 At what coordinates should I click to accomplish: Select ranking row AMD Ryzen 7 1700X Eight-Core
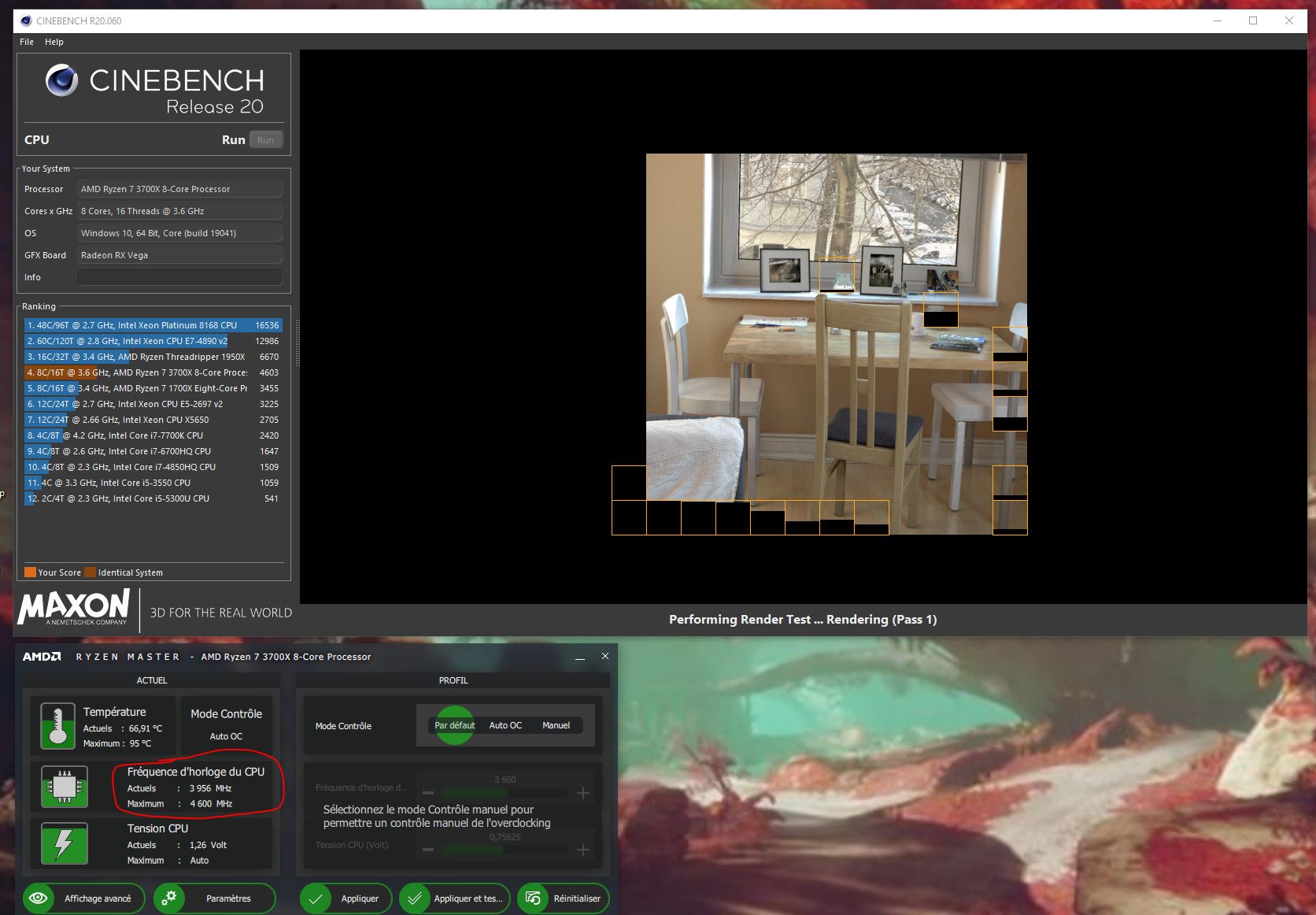[153, 388]
